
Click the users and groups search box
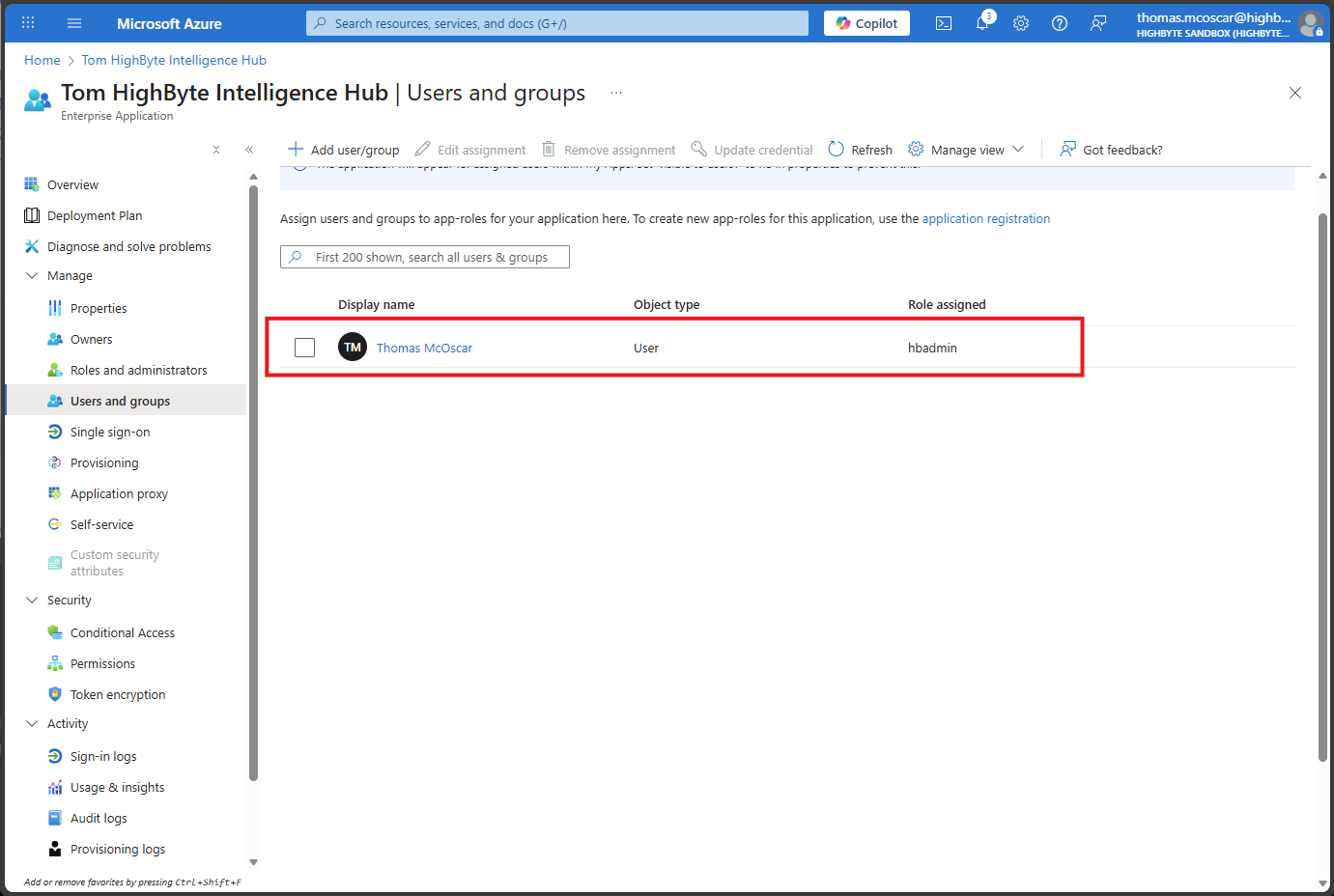(425, 257)
